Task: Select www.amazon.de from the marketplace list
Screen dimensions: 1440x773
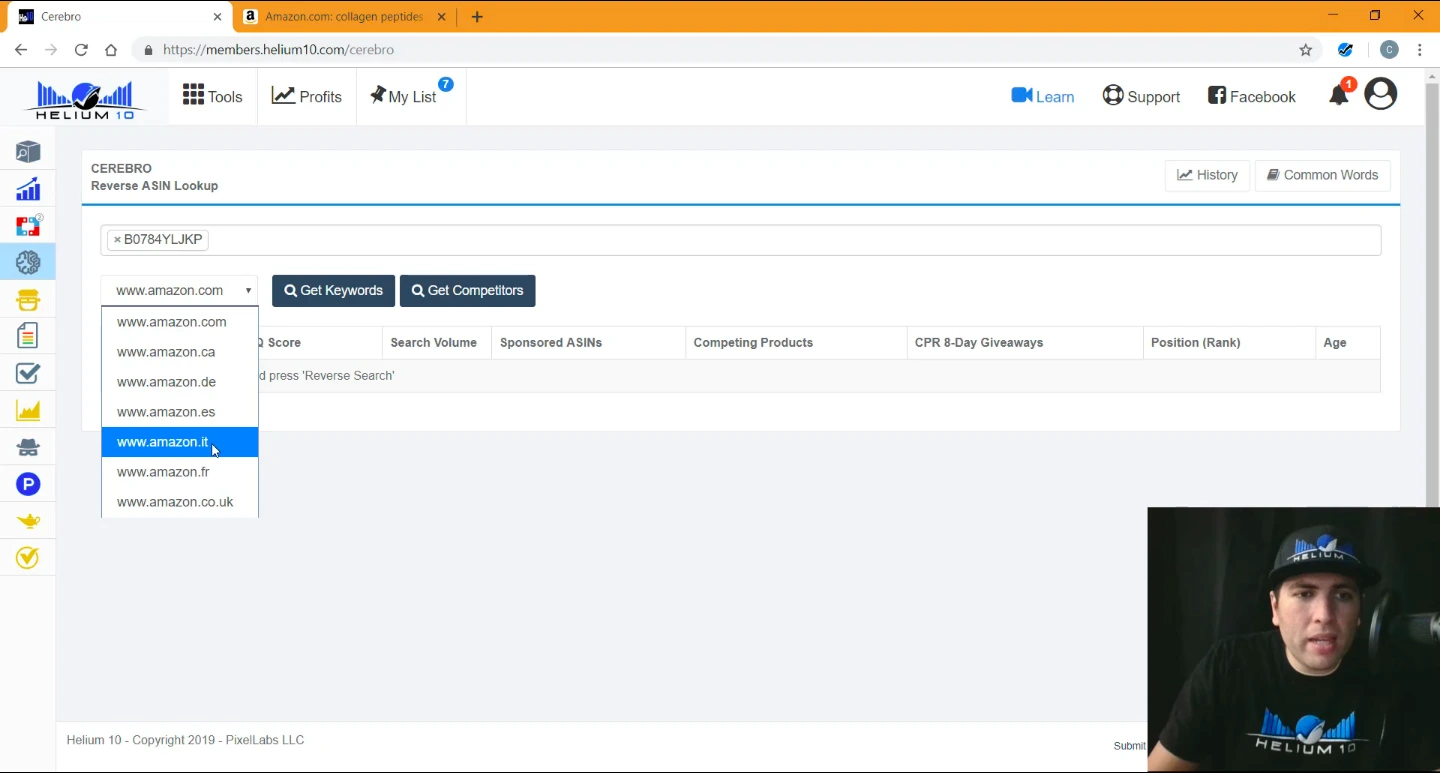Action: coord(166,381)
